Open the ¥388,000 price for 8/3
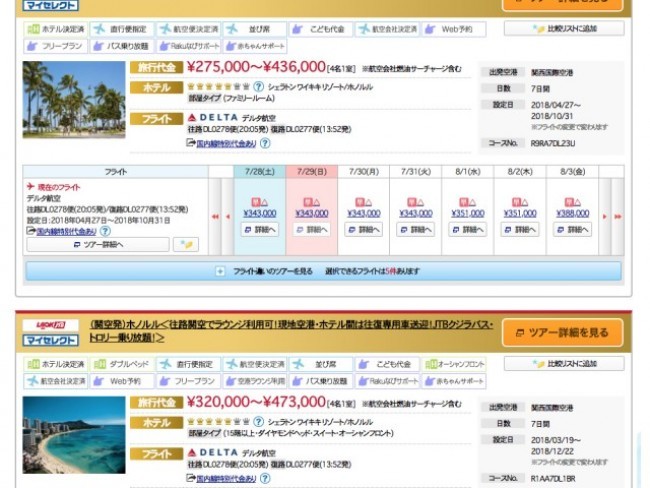The width and height of the screenshot is (650, 488). pyautogui.click(x=572, y=213)
